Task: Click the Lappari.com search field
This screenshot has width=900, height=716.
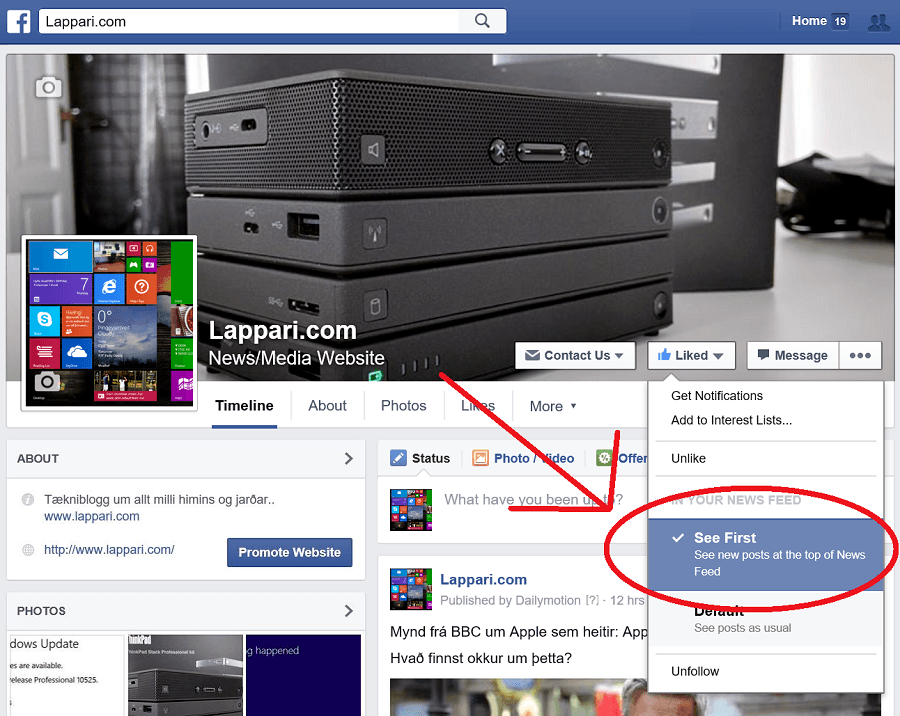Action: (x=249, y=21)
